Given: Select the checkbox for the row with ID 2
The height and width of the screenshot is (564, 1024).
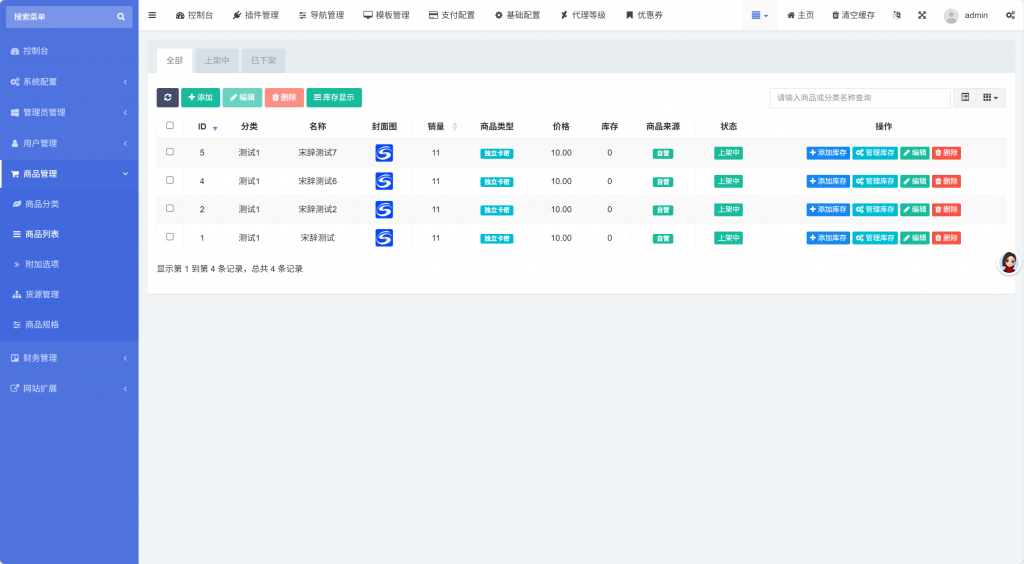Looking at the screenshot, I should pos(170,208).
